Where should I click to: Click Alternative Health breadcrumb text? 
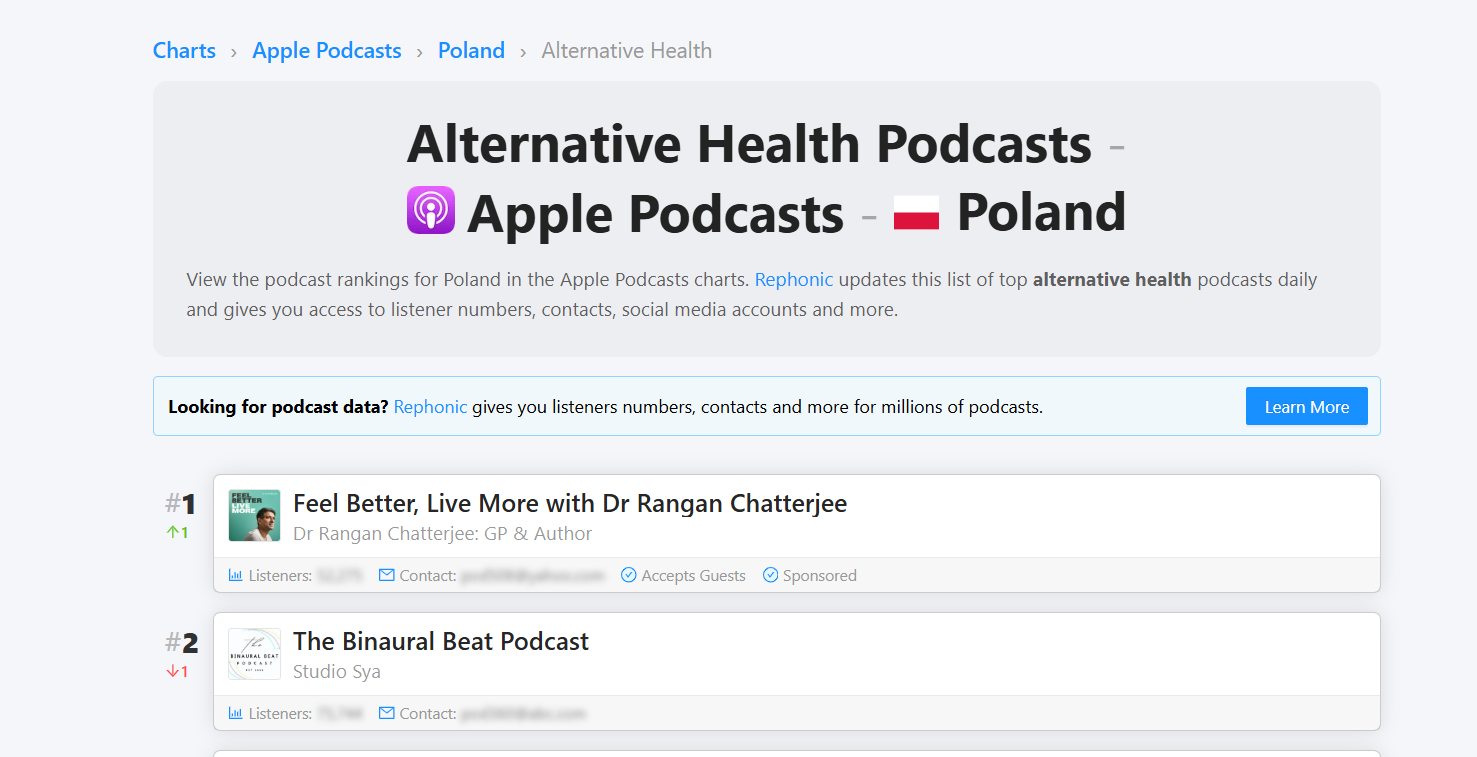point(627,51)
